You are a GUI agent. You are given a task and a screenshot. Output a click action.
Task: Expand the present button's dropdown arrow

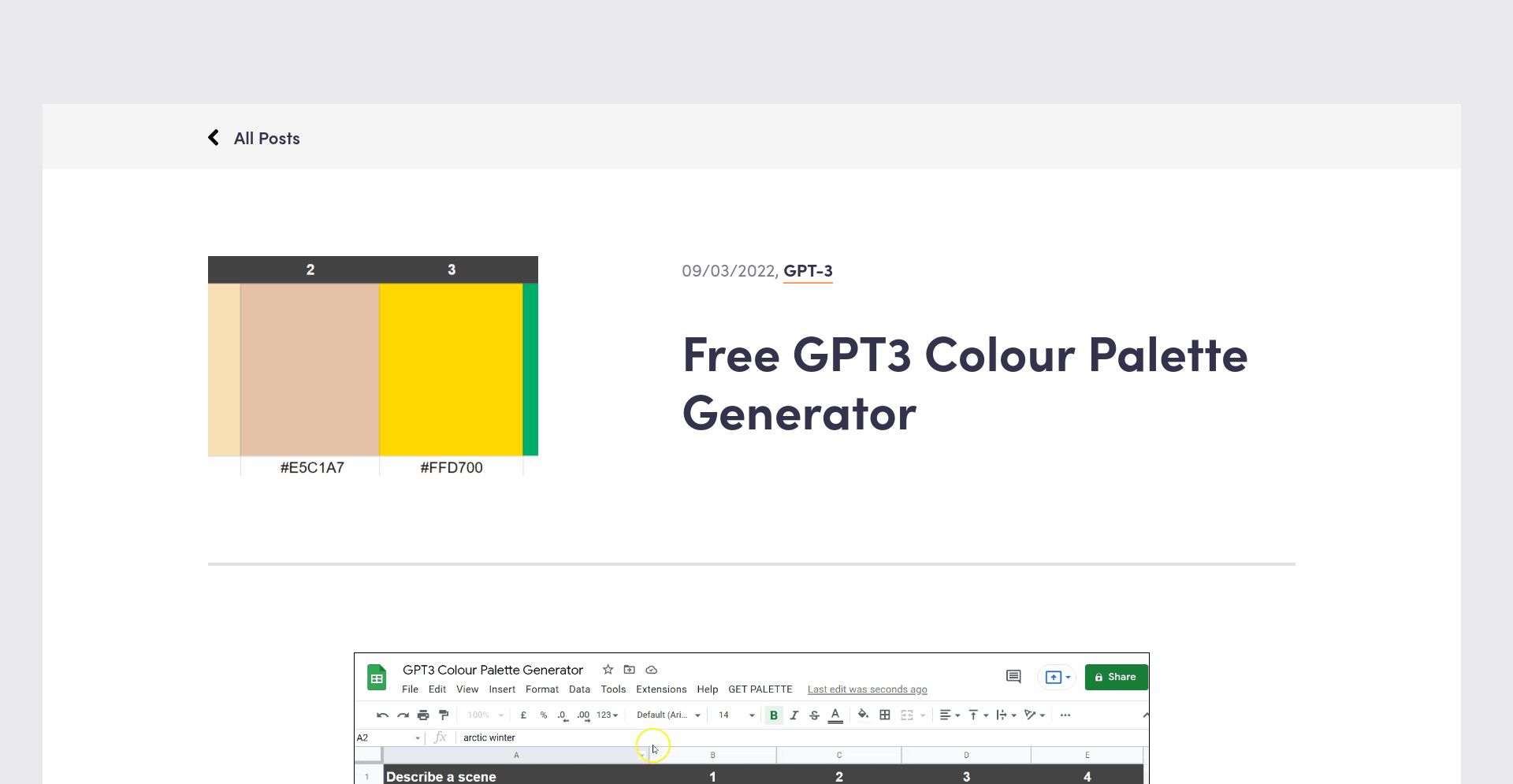tap(1068, 678)
